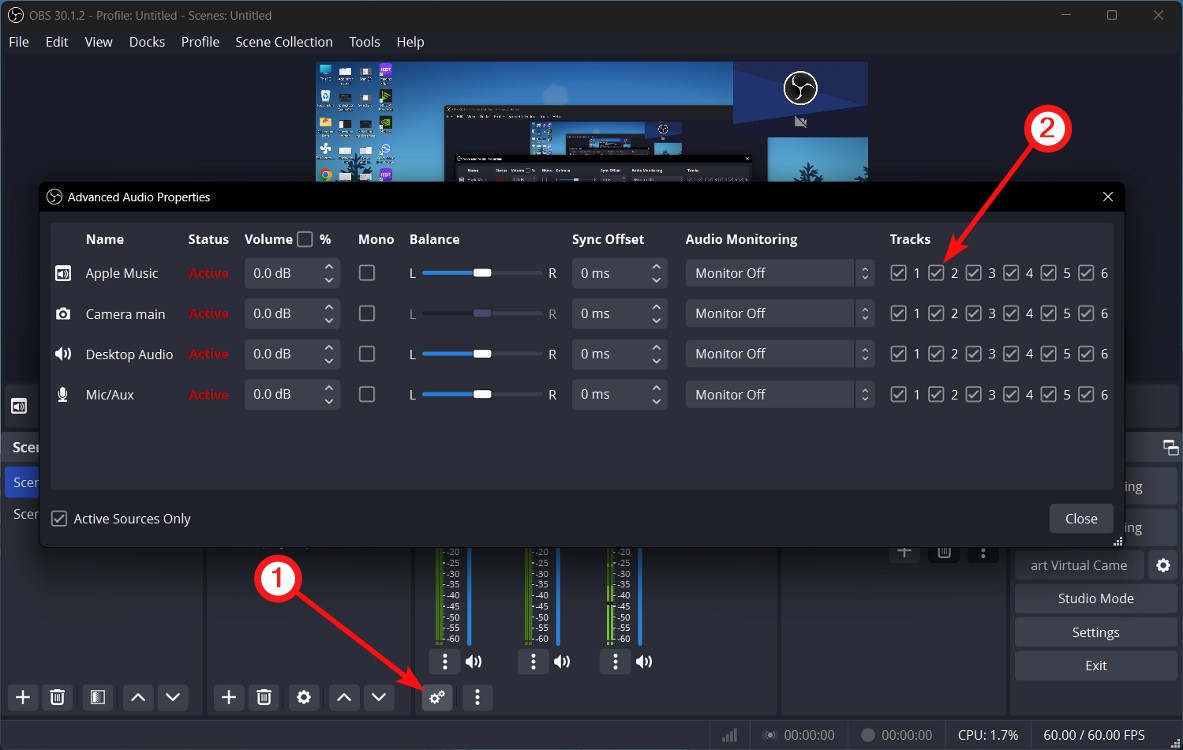This screenshot has width=1183, height=750.
Task: Move the scene down with arrow
Action: pos(173,697)
